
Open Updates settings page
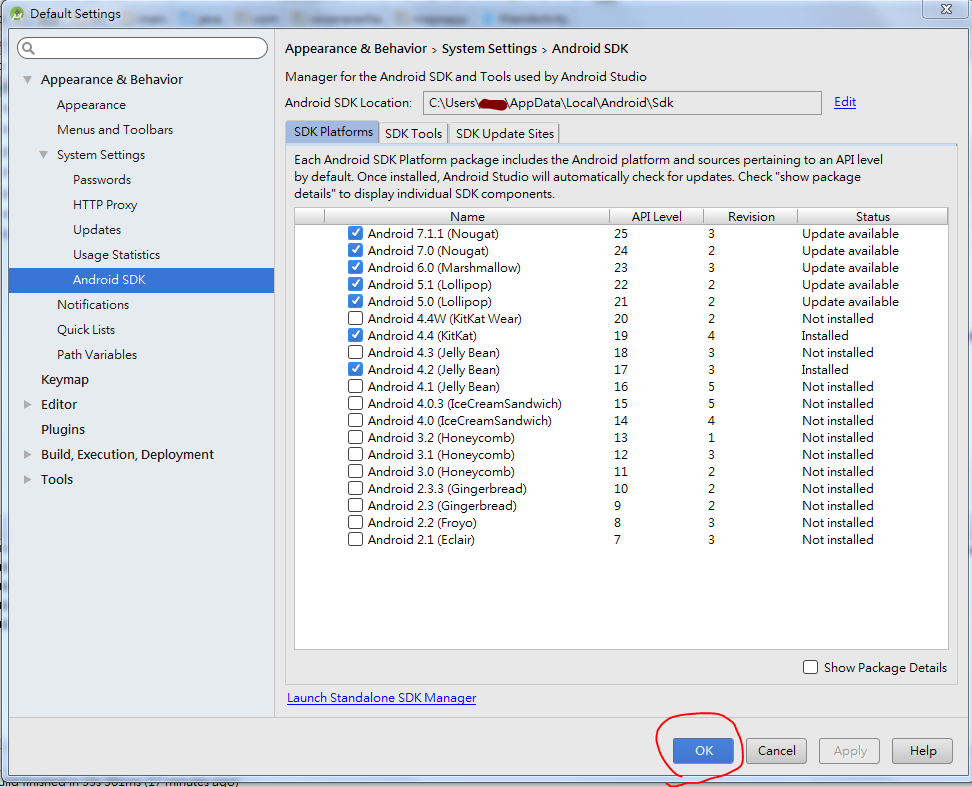[97, 230]
